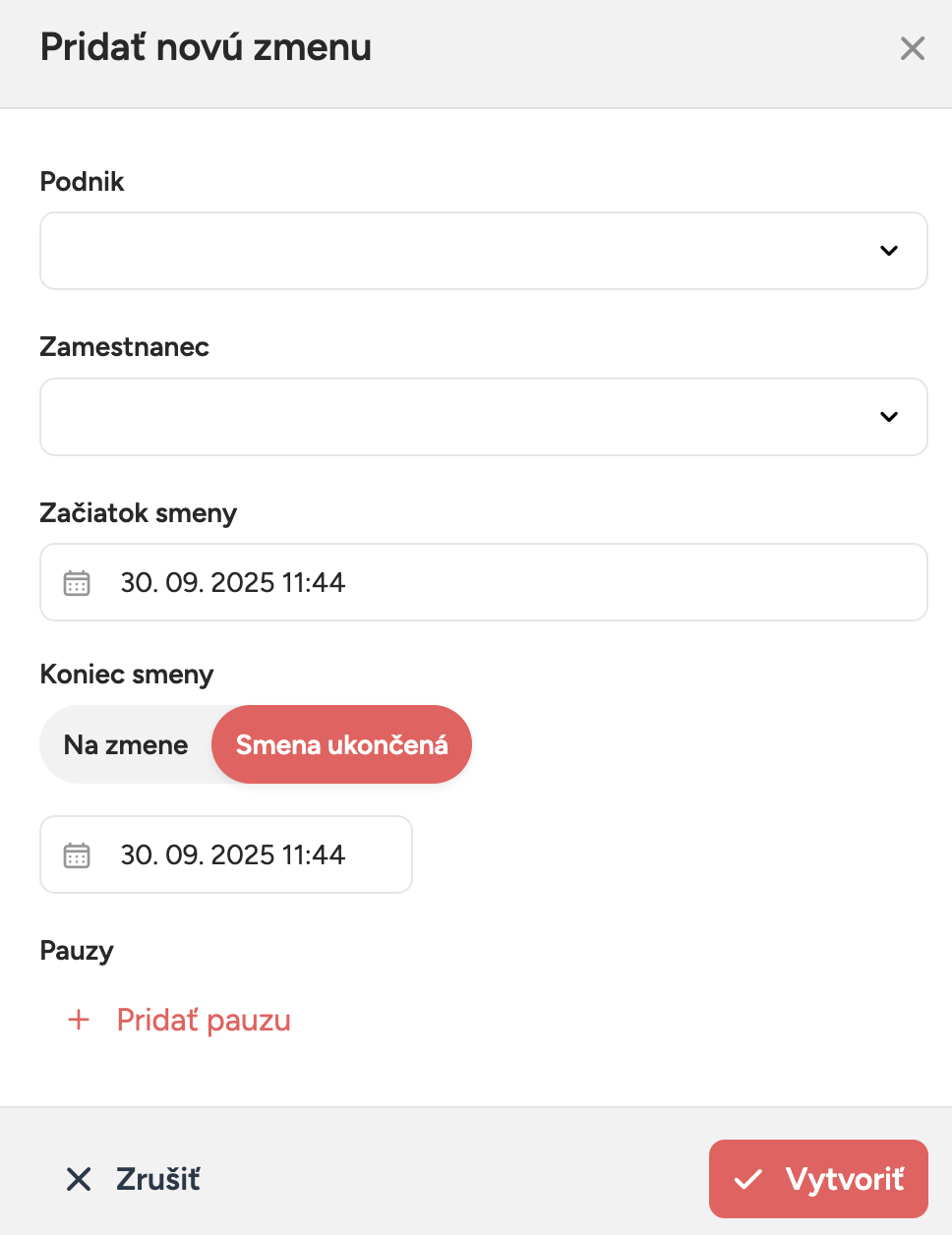Screen dimensions: 952x1235
Task: Select the Smena ukončená option
Action: [341, 745]
